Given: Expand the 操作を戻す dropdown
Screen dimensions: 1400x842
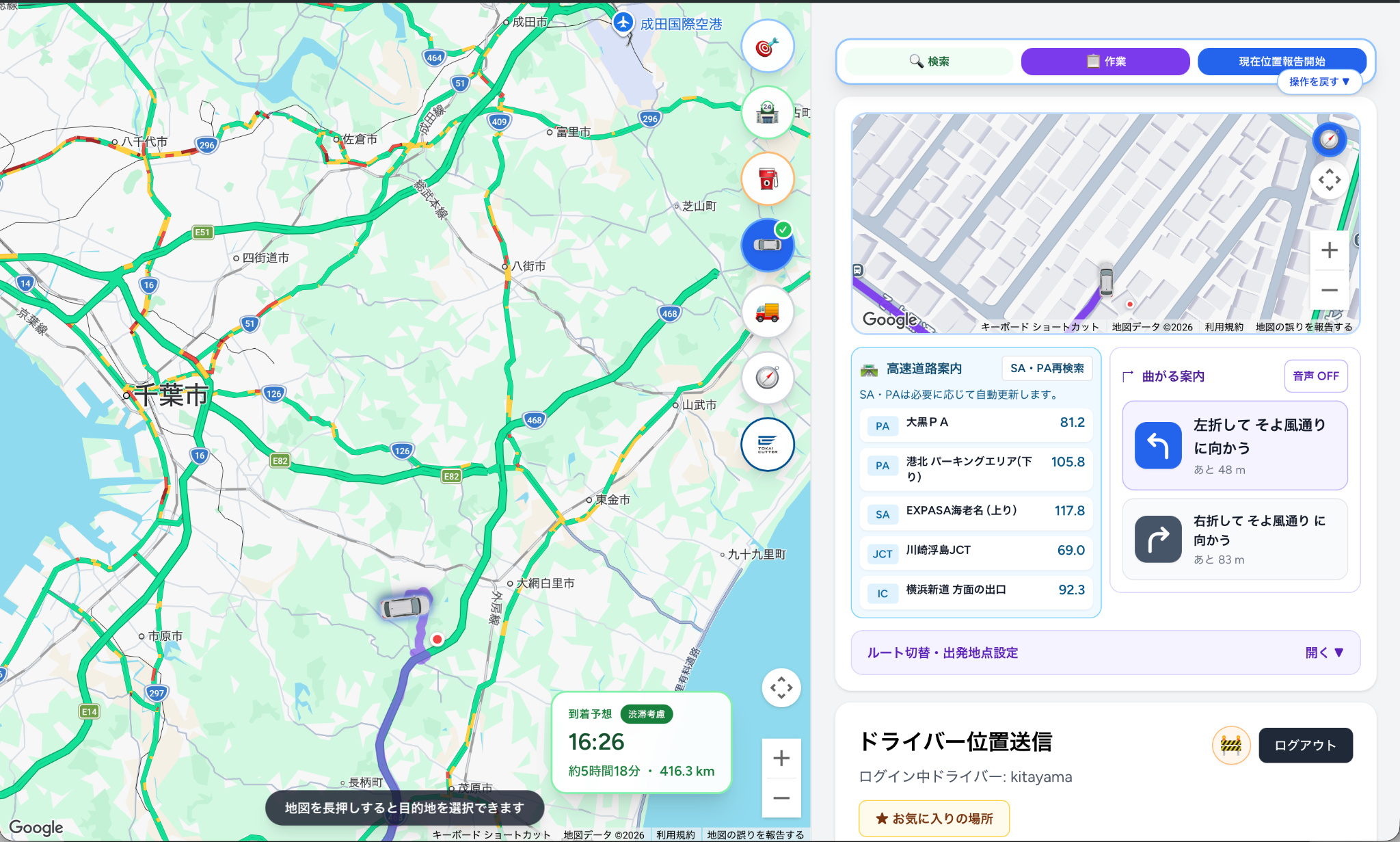Looking at the screenshot, I should pos(1319,82).
